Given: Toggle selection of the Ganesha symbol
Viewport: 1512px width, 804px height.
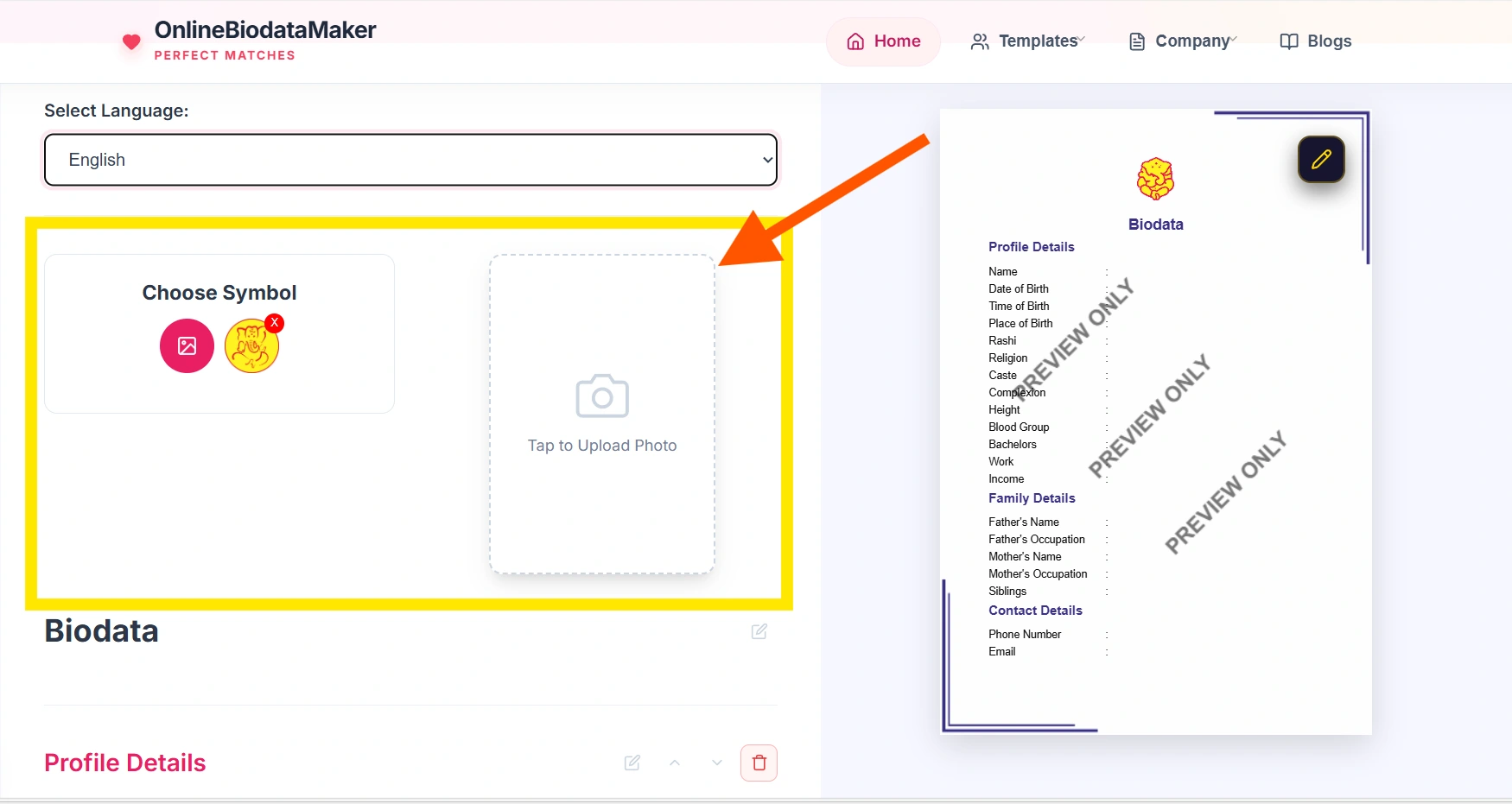Looking at the screenshot, I should click(x=251, y=345).
